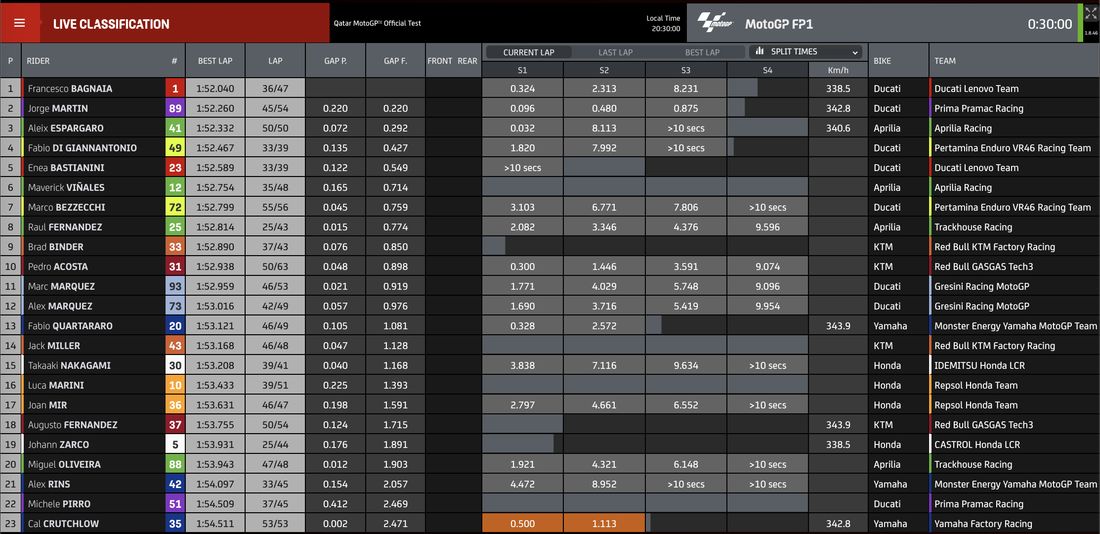Image resolution: width=1100 pixels, height=534 pixels.
Task: Switch to Best Lap split tab
Action: [x=702, y=52]
